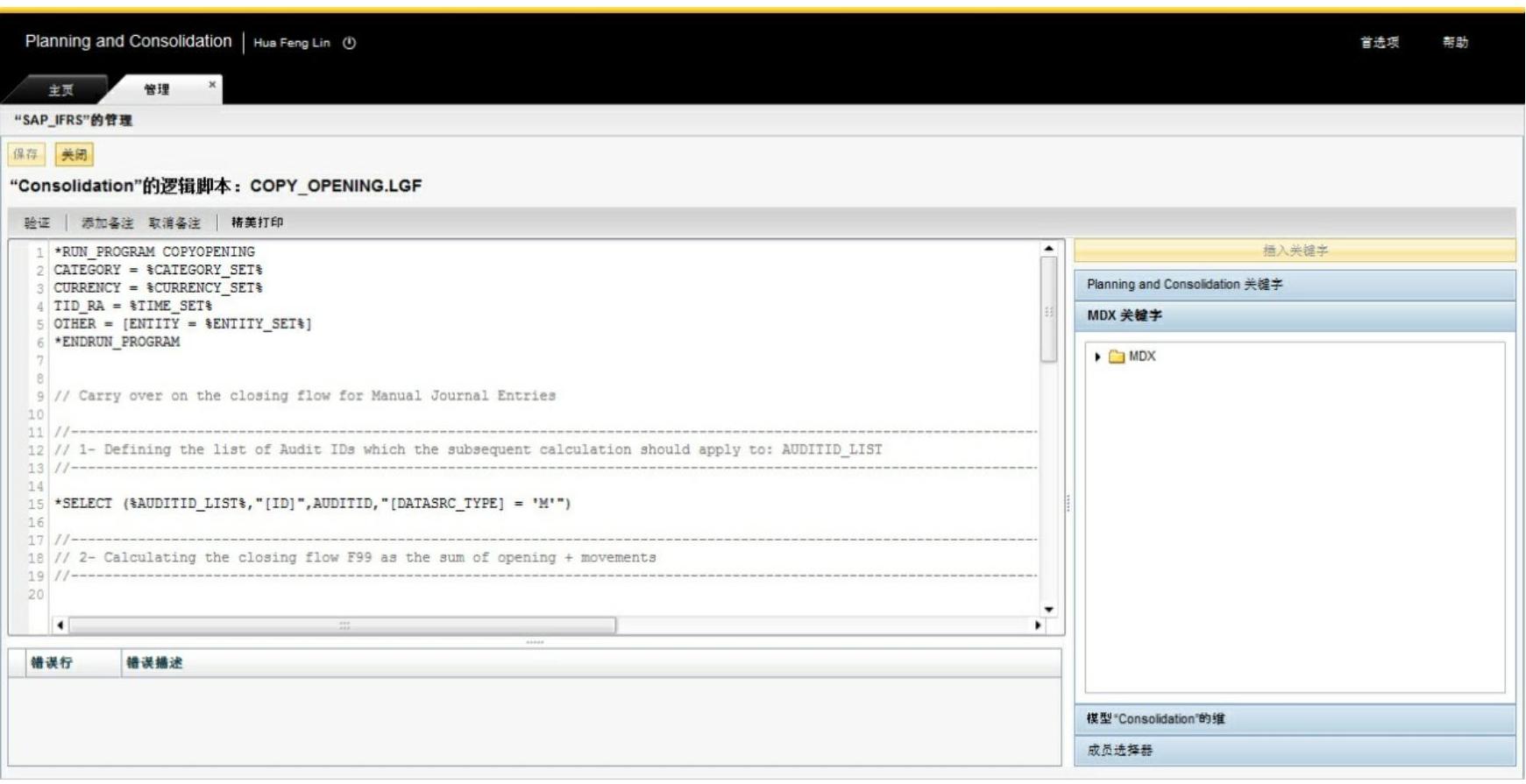Click the "SAP_IFRS"的管理 breadcrumb text

click(73, 120)
